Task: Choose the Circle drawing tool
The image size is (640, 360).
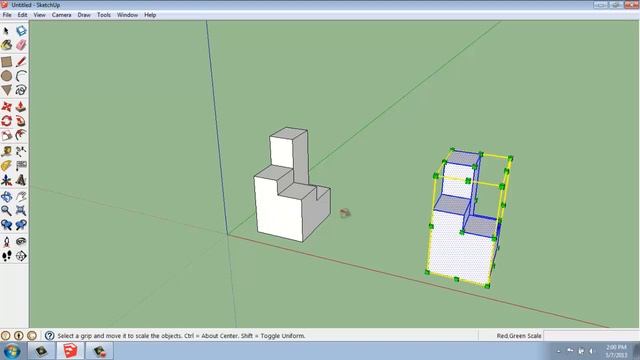Action: 6,76
